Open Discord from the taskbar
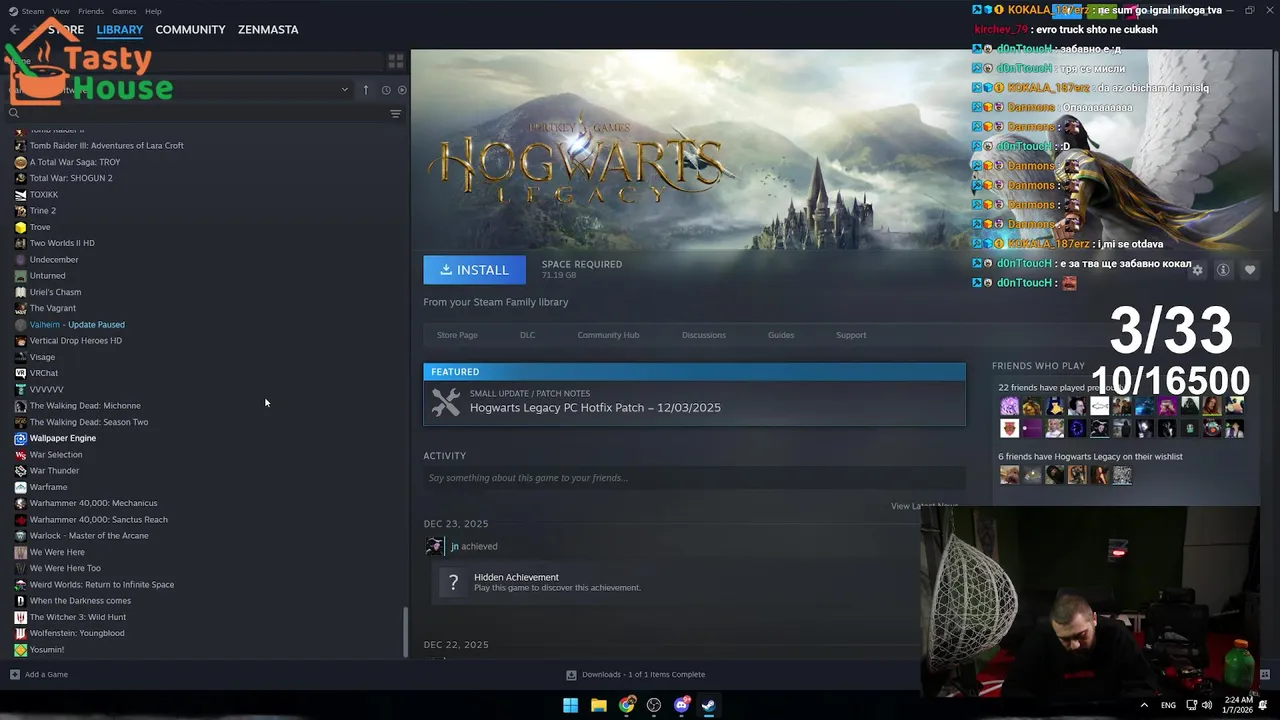1280x720 pixels. 682,705
